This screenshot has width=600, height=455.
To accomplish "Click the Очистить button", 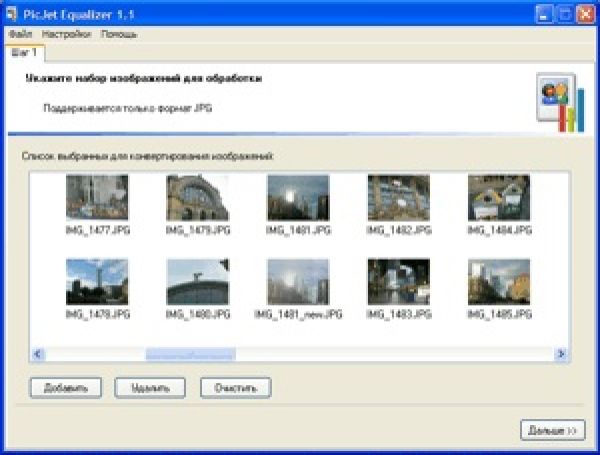I will point(236,388).
